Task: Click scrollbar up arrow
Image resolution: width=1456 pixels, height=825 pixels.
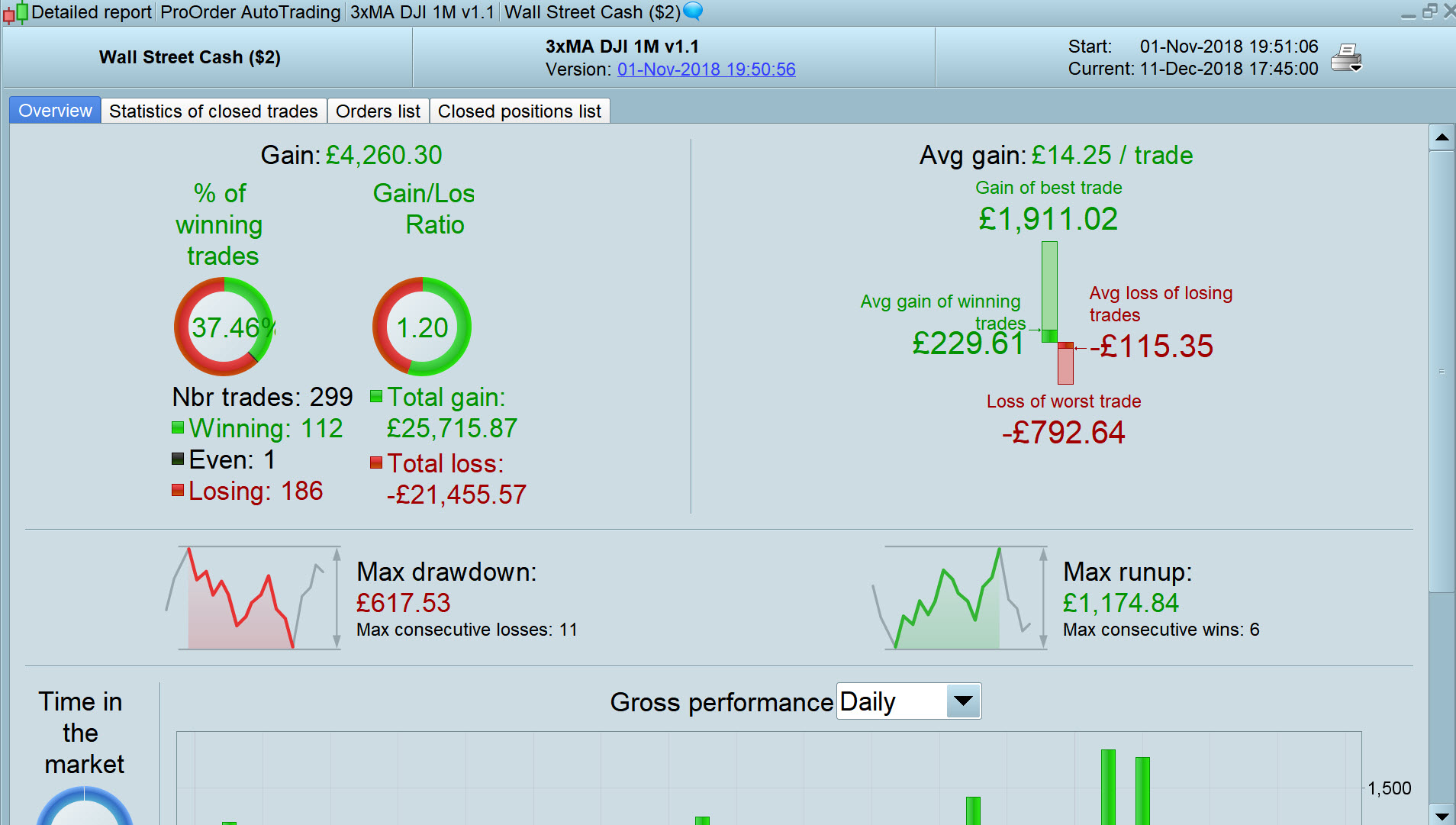Action: point(1442,137)
